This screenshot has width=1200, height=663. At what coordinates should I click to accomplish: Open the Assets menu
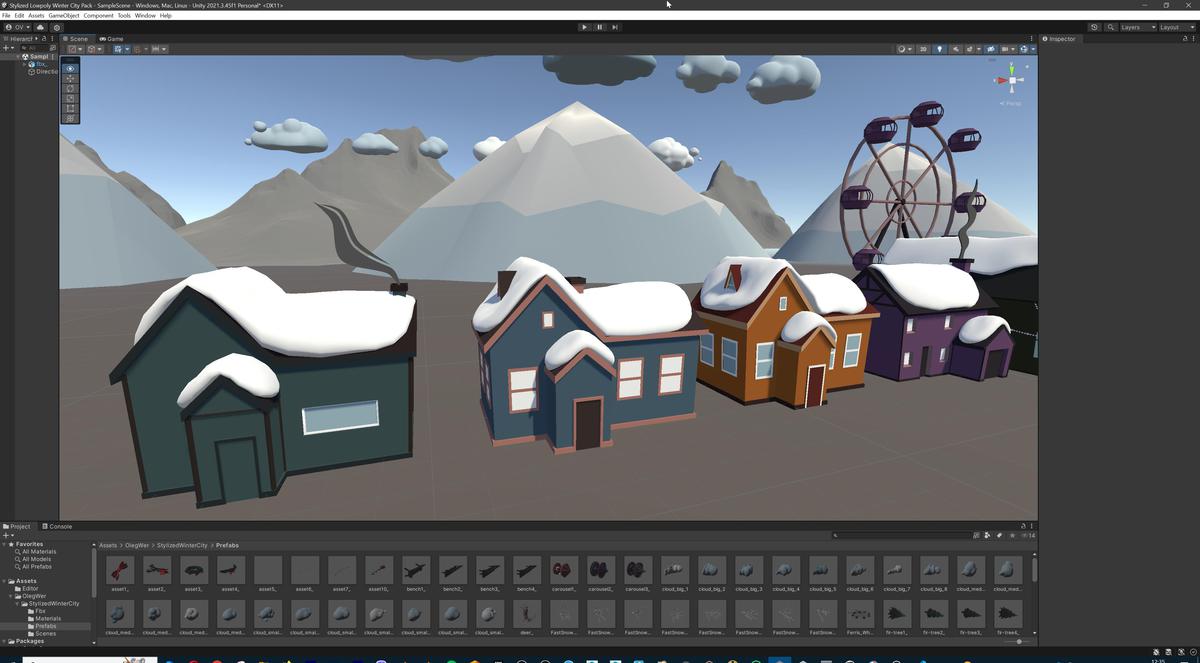36,16
